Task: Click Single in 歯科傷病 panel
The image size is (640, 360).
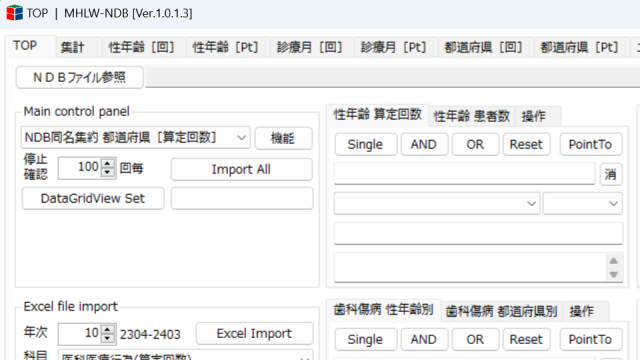Action: click(366, 339)
